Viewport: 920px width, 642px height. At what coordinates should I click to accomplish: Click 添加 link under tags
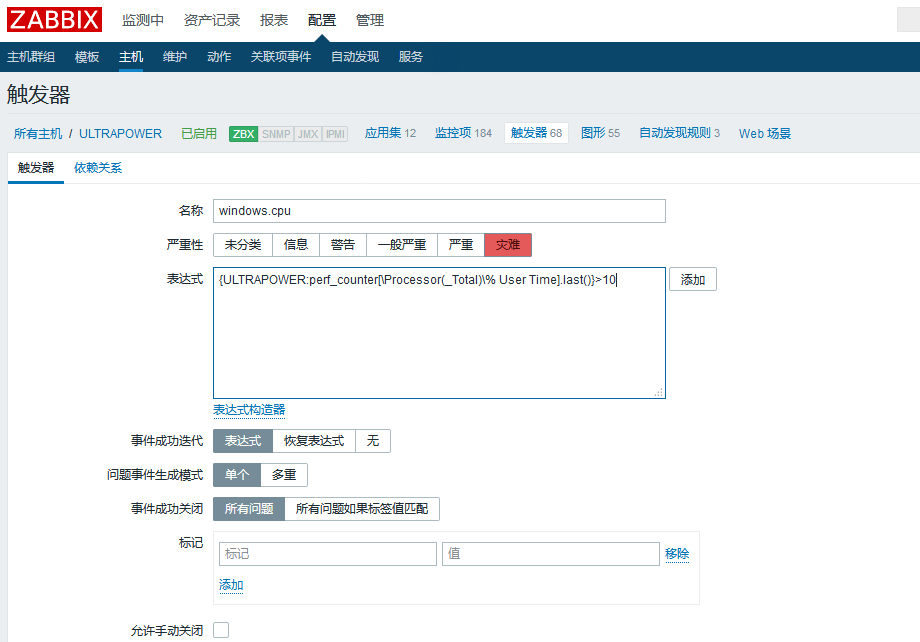click(231, 585)
